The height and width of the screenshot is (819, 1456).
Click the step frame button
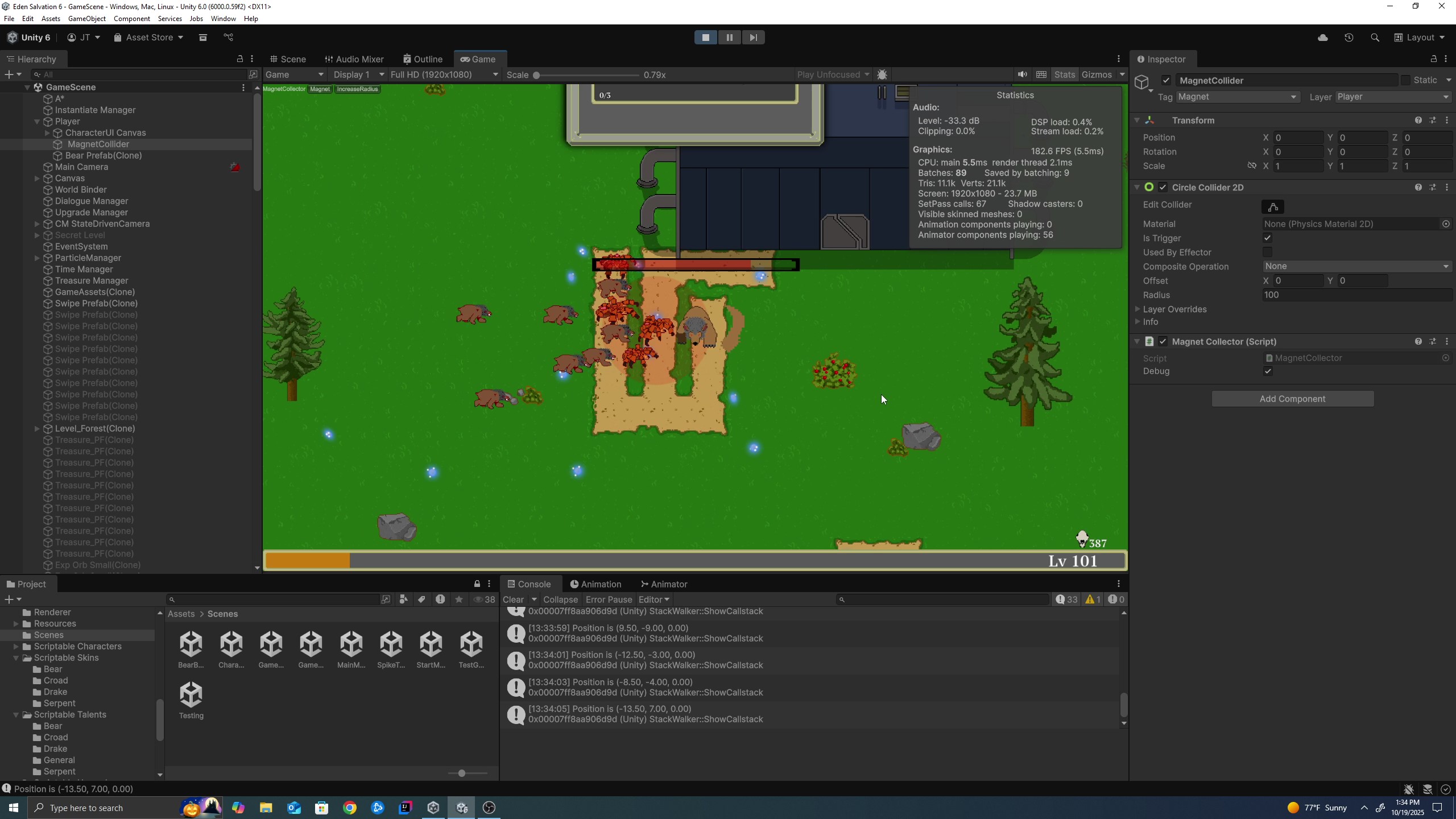pos(753,38)
